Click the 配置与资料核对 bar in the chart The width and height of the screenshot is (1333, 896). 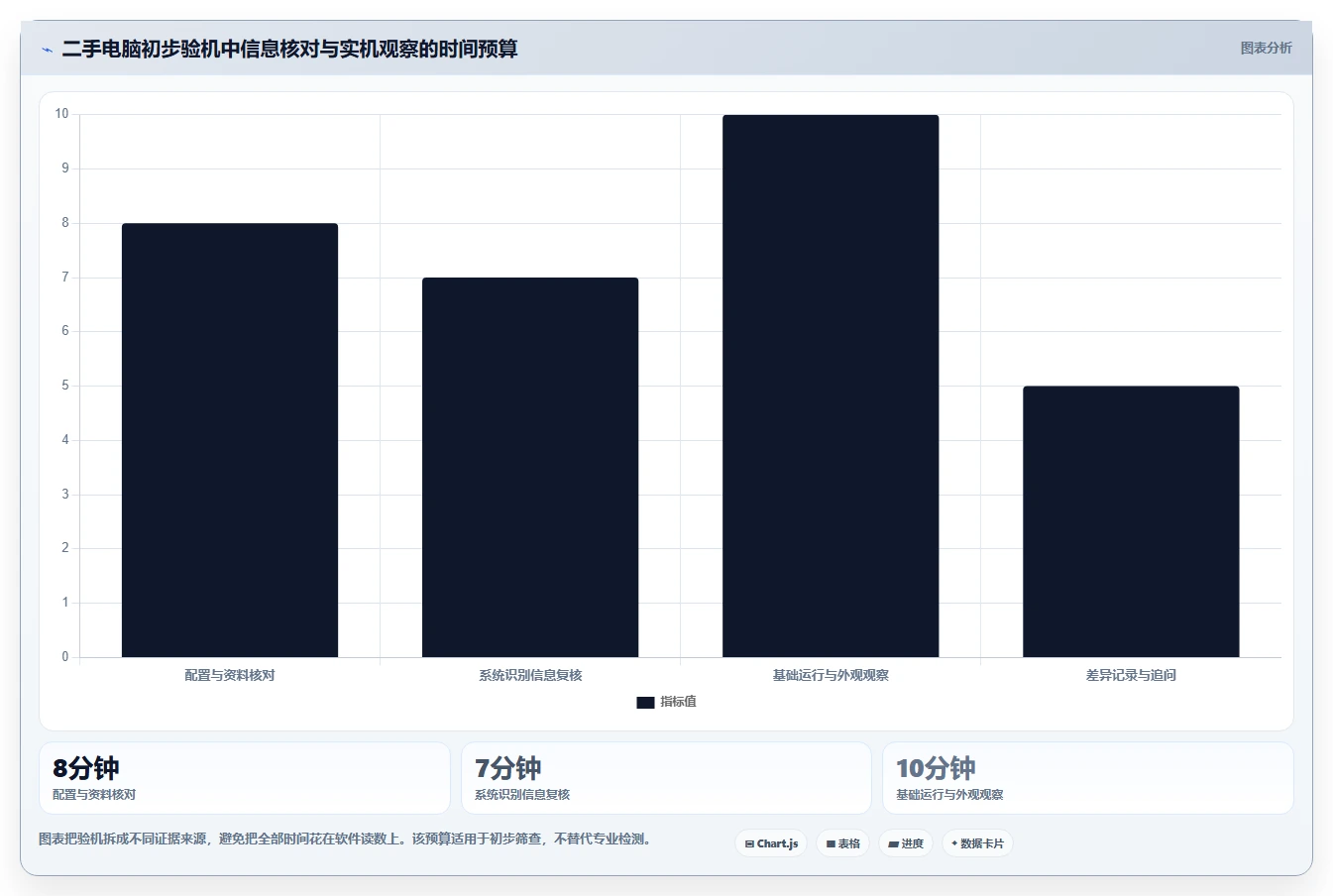point(230,440)
